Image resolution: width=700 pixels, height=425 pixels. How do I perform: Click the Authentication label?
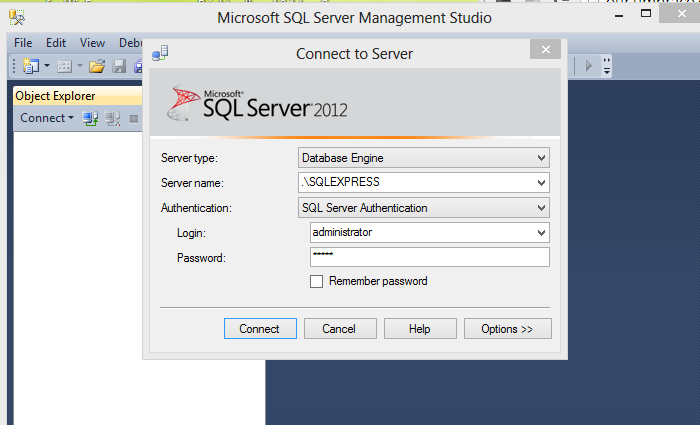(x=196, y=208)
